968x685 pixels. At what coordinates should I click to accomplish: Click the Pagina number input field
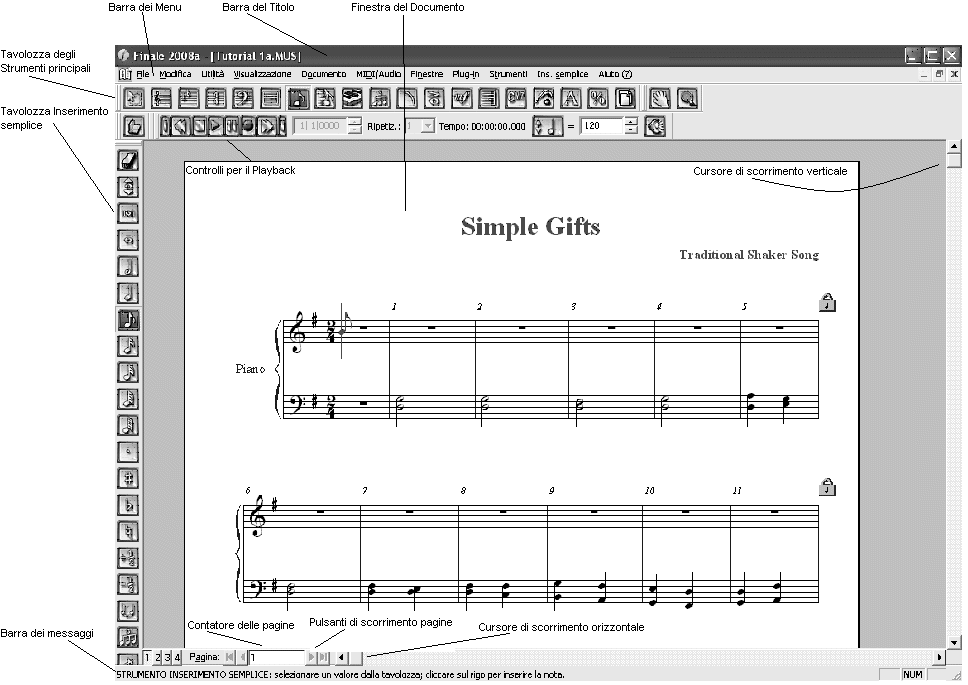point(276,657)
